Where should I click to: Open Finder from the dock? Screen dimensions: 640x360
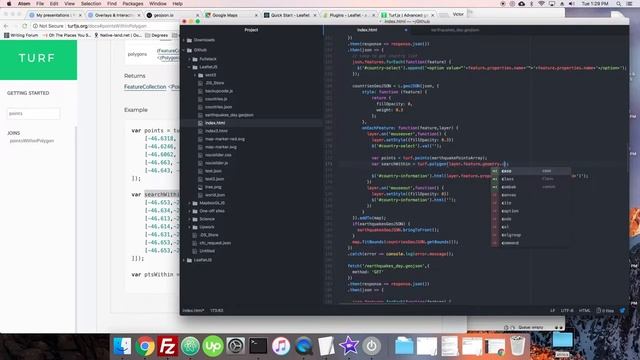coord(122,346)
